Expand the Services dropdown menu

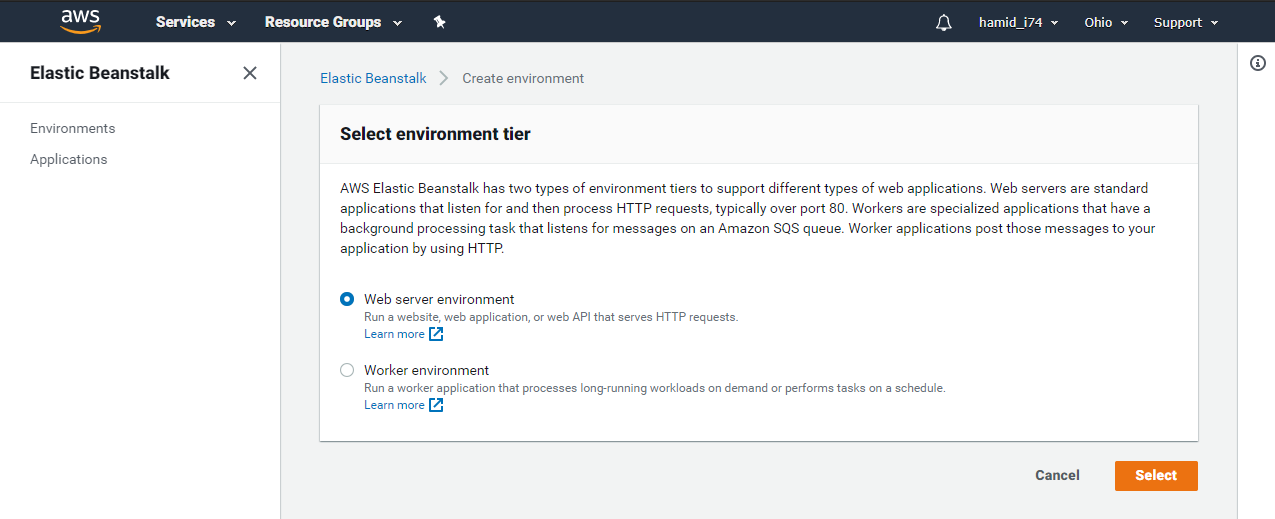(x=196, y=22)
